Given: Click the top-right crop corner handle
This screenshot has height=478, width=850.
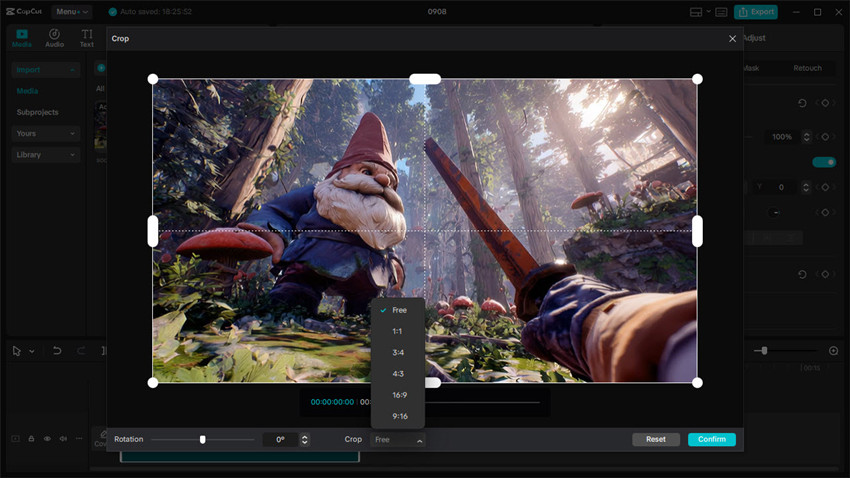Looking at the screenshot, I should pyautogui.click(x=697, y=79).
